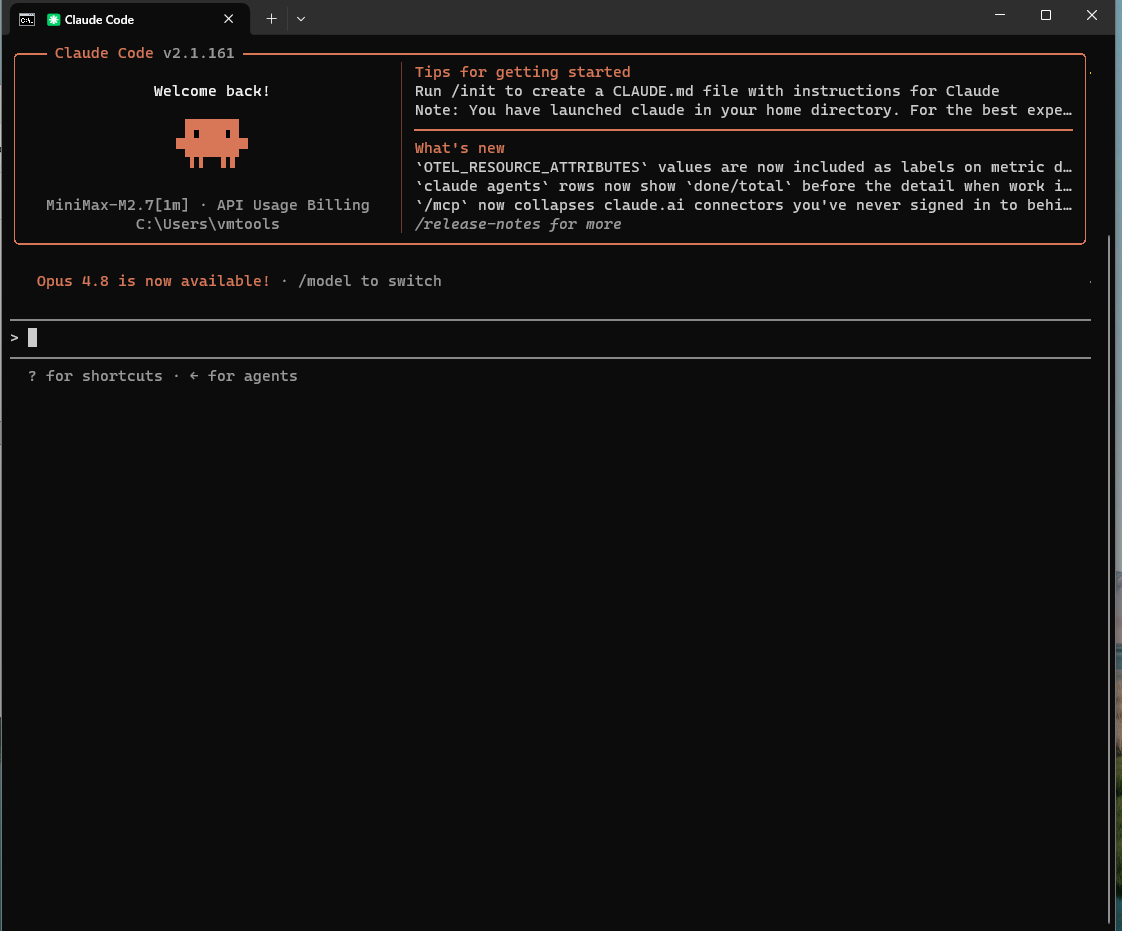The image size is (1122, 931).
Task: Click 'Claude Code v2.1.161' title text
Action: 145,53
